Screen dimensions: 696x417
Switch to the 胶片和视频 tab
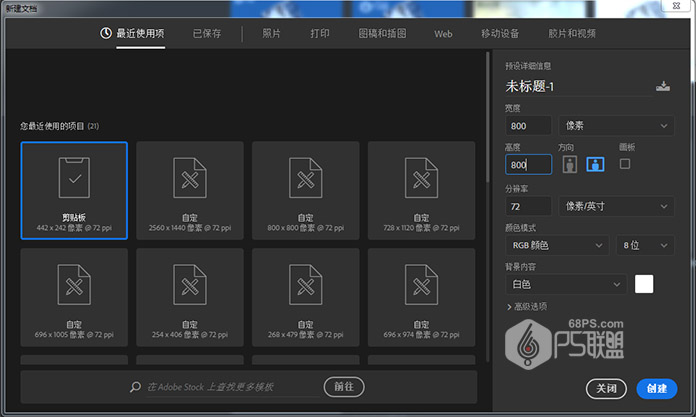click(x=572, y=33)
